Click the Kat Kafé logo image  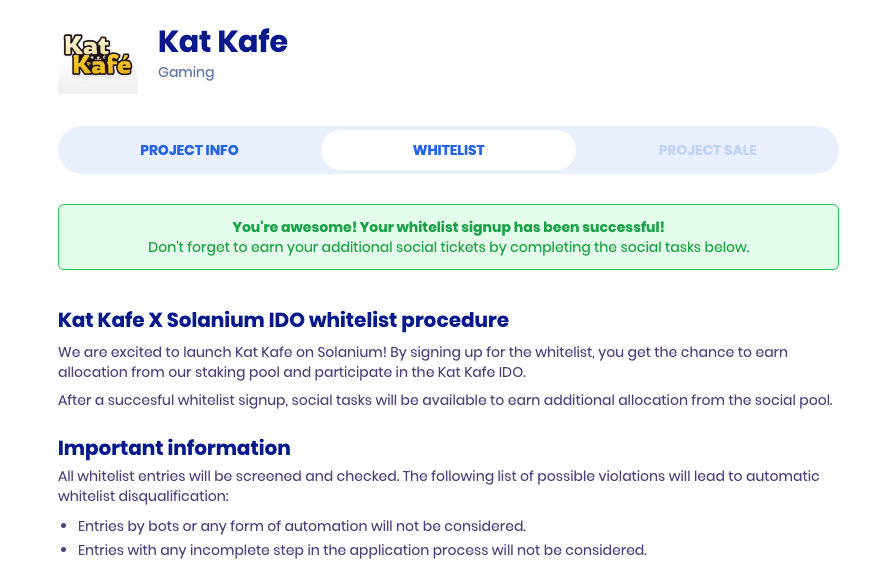(98, 55)
